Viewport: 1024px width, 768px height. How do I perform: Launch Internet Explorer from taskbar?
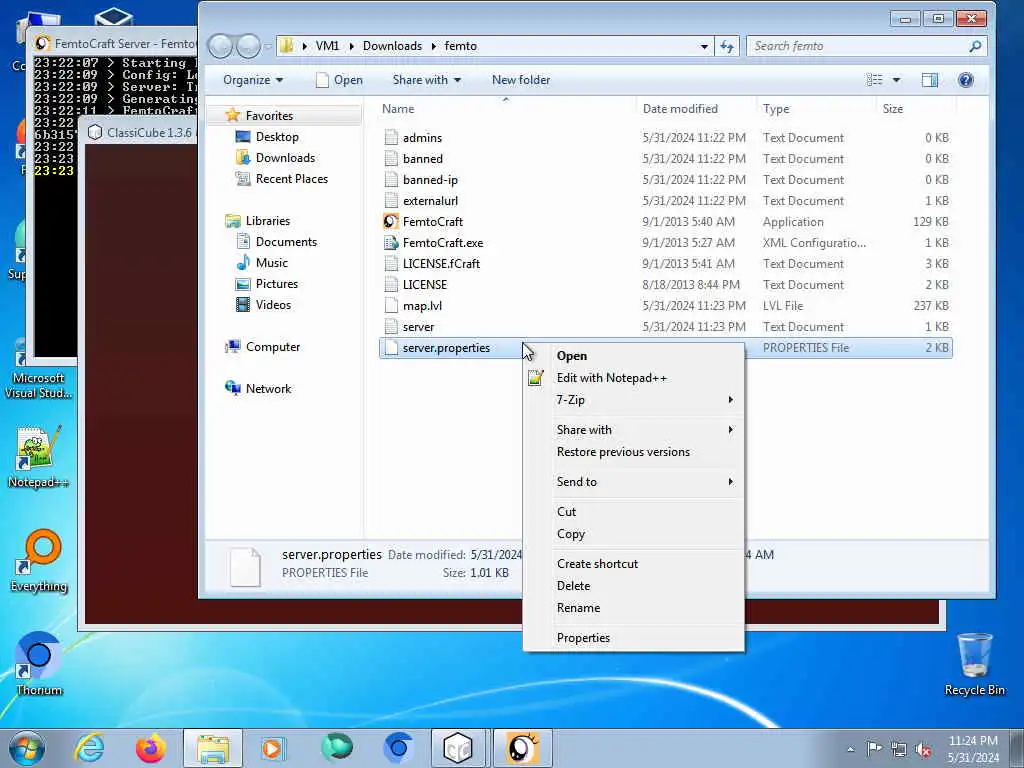(89, 748)
